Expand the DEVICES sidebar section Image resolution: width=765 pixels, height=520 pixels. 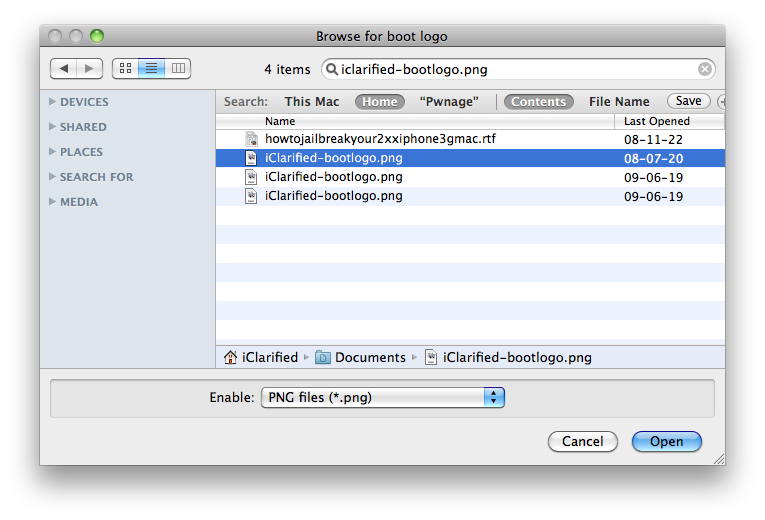[x=52, y=101]
